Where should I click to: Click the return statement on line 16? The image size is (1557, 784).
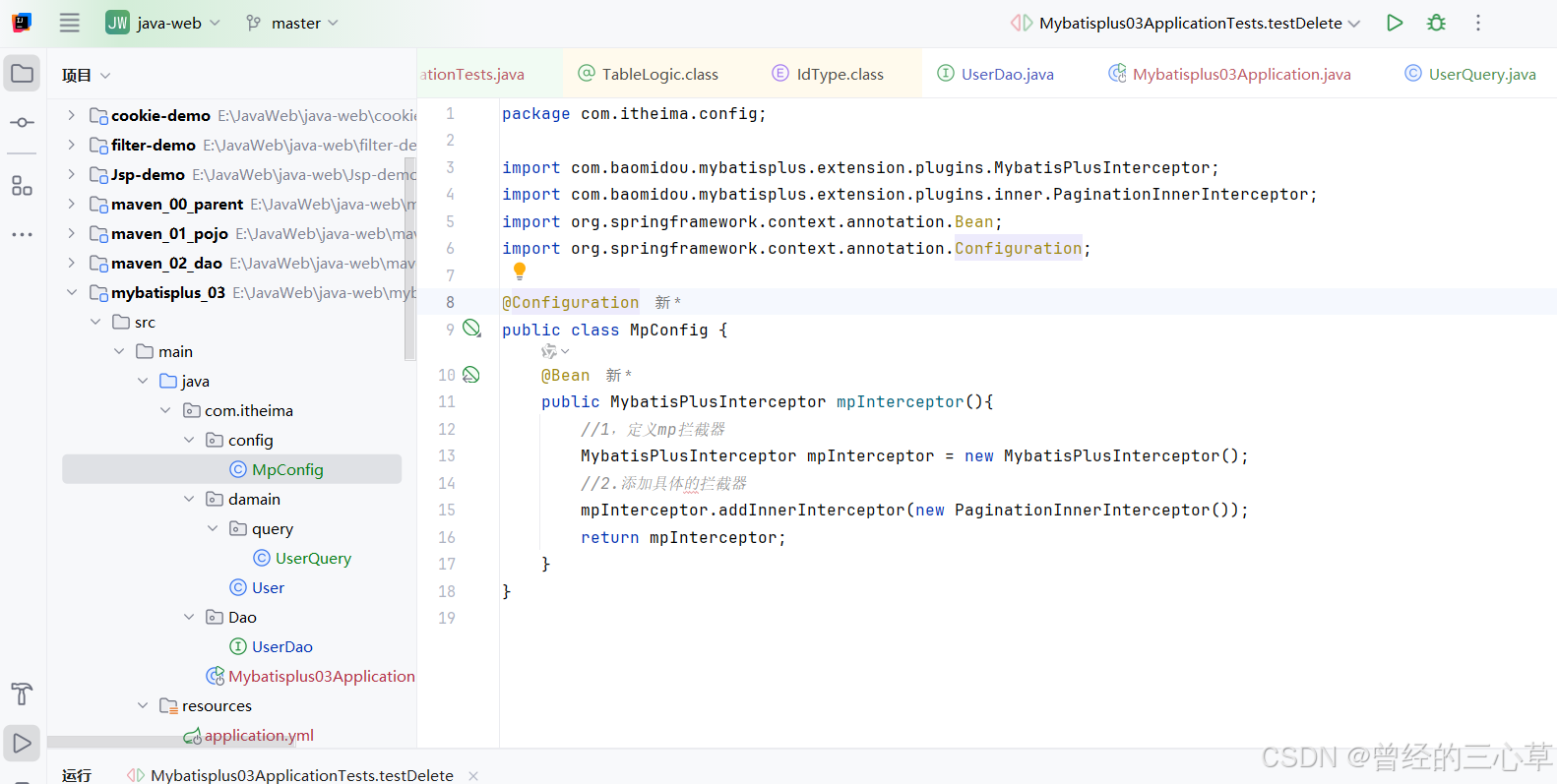click(x=683, y=537)
